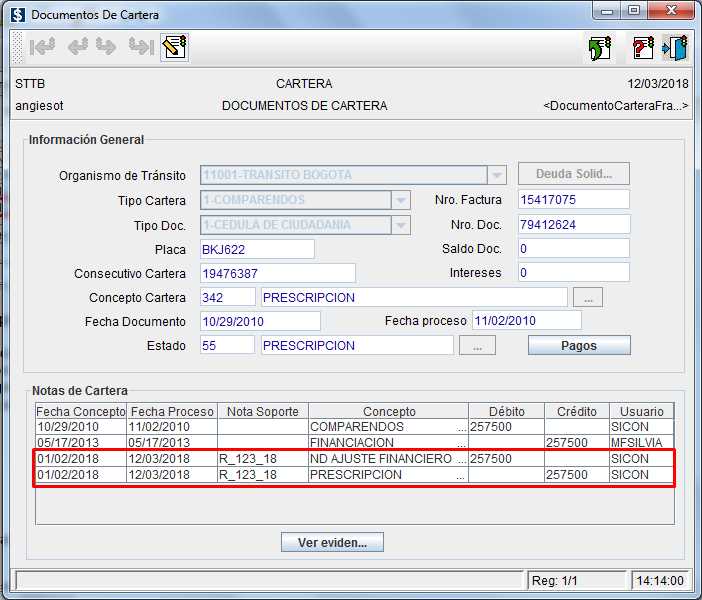This screenshot has height=600, width=702.
Task: Click the Deuda Solid... button
Action: pos(573,174)
